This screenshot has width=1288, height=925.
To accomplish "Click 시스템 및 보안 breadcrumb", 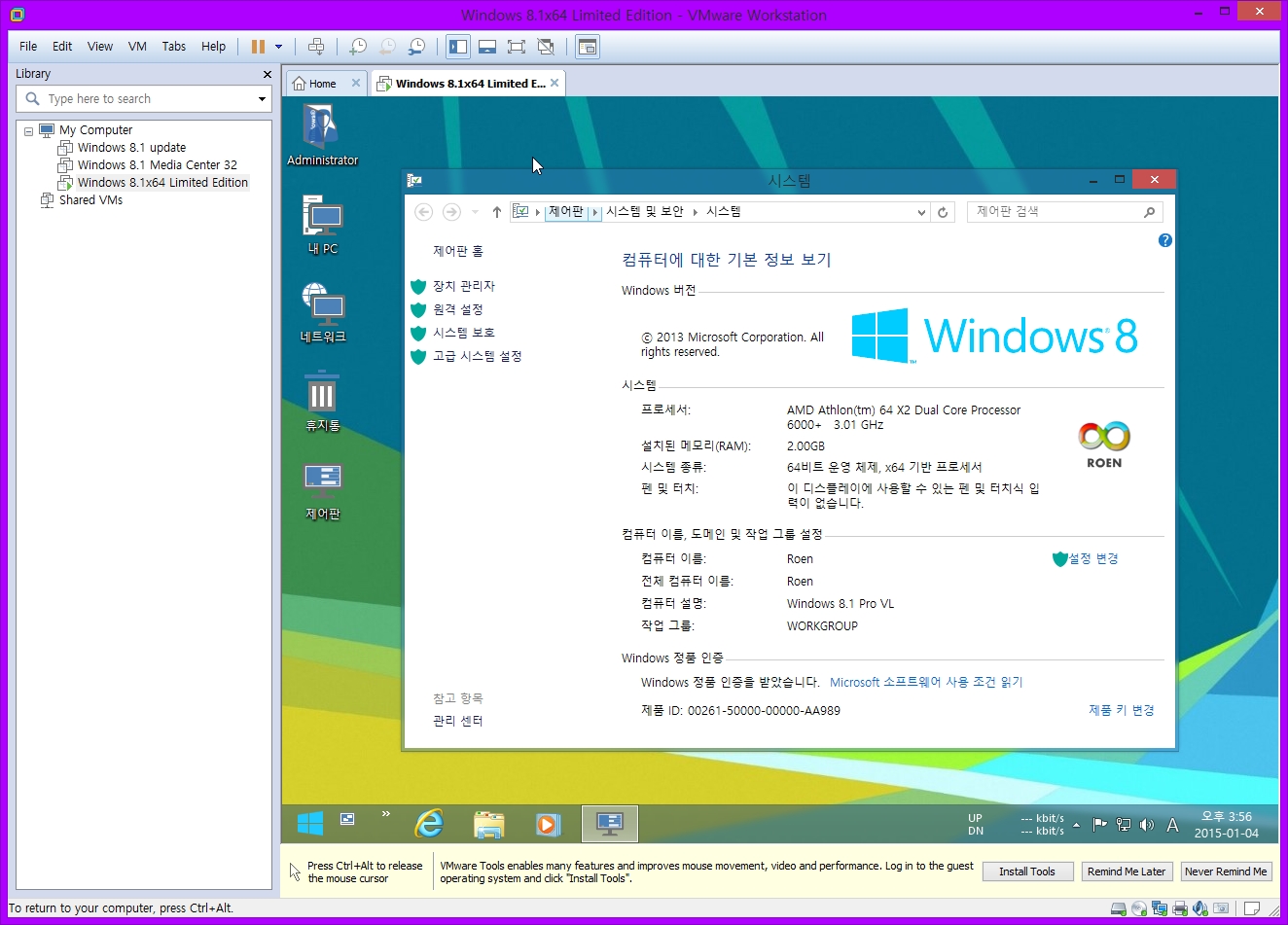I will [x=645, y=211].
